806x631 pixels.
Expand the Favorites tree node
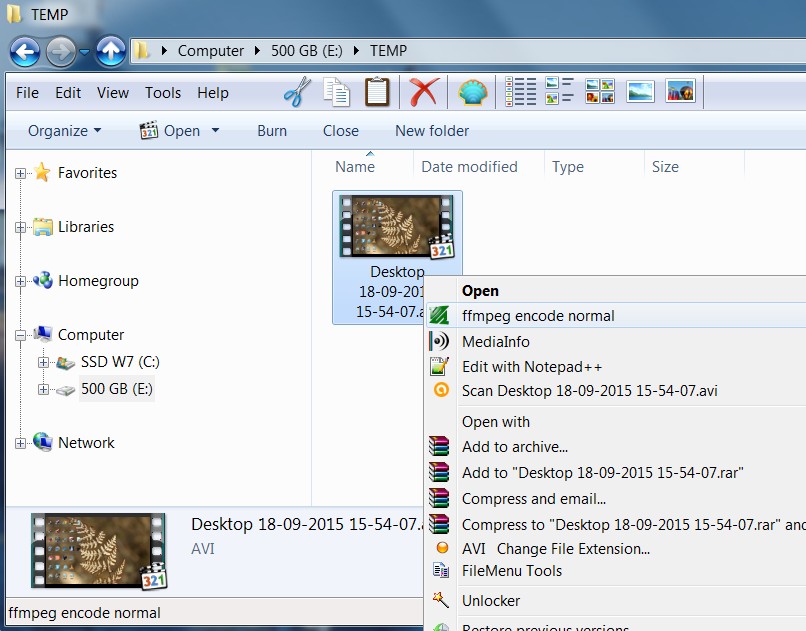[x=20, y=174]
